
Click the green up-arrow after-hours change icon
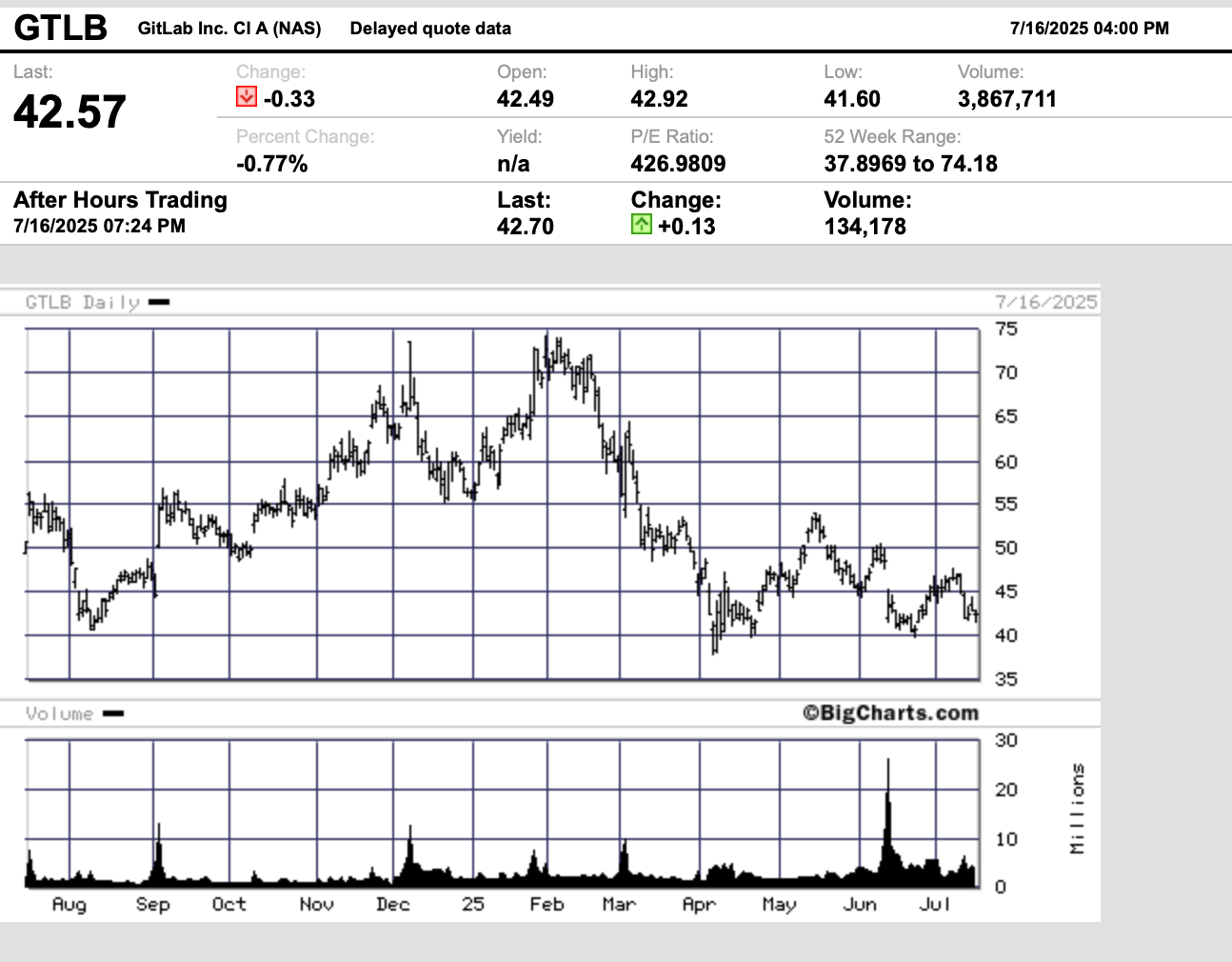coord(641,225)
